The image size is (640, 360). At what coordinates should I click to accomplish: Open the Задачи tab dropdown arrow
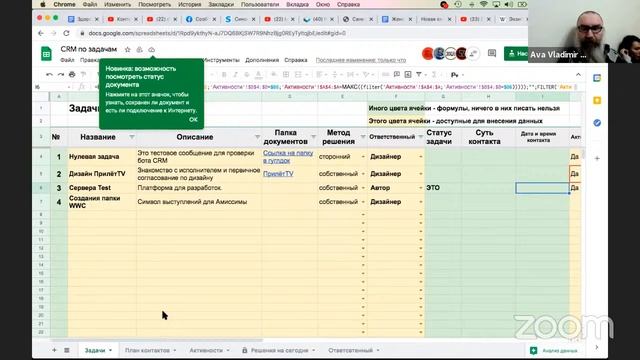click(x=110, y=350)
